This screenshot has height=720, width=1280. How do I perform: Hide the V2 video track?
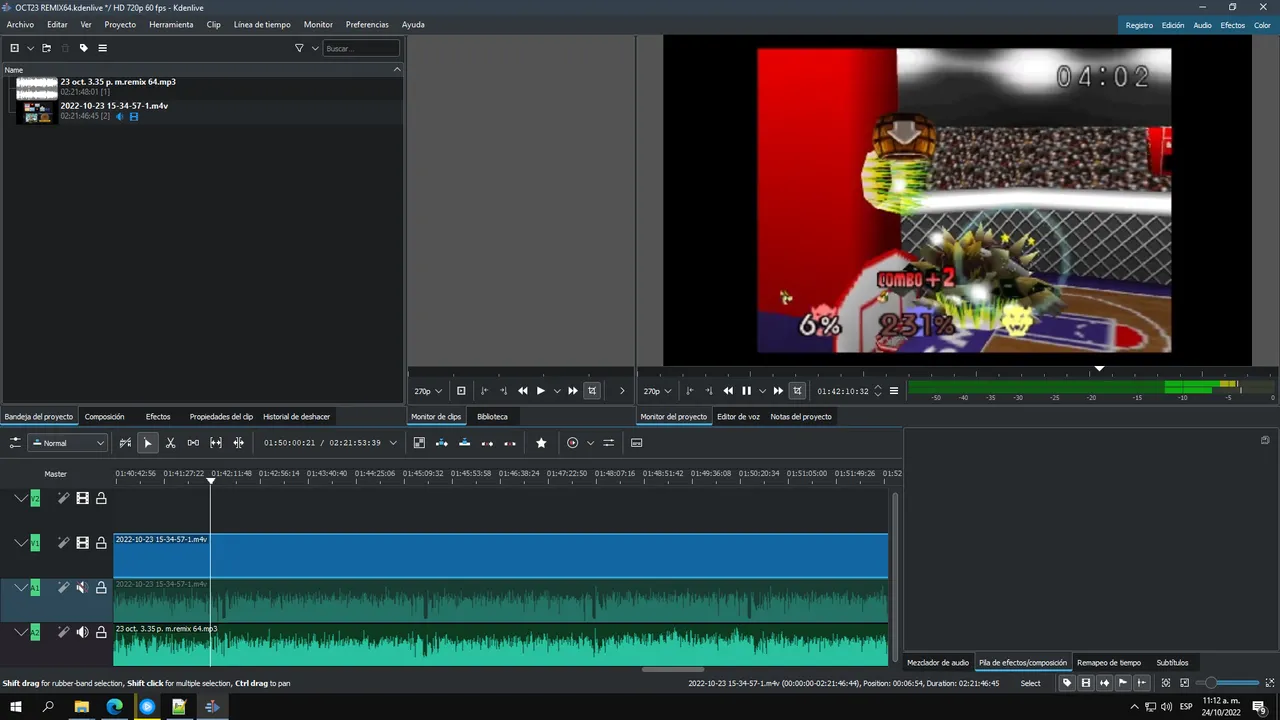point(82,498)
